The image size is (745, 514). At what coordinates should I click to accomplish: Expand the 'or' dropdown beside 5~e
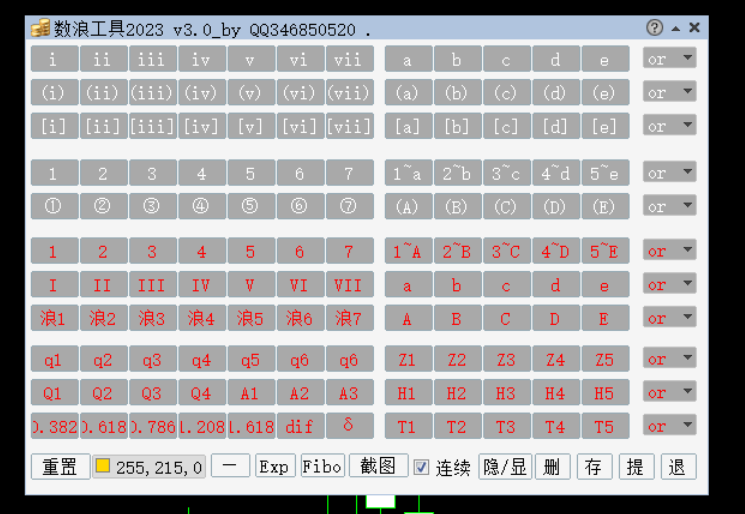[669, 173]
